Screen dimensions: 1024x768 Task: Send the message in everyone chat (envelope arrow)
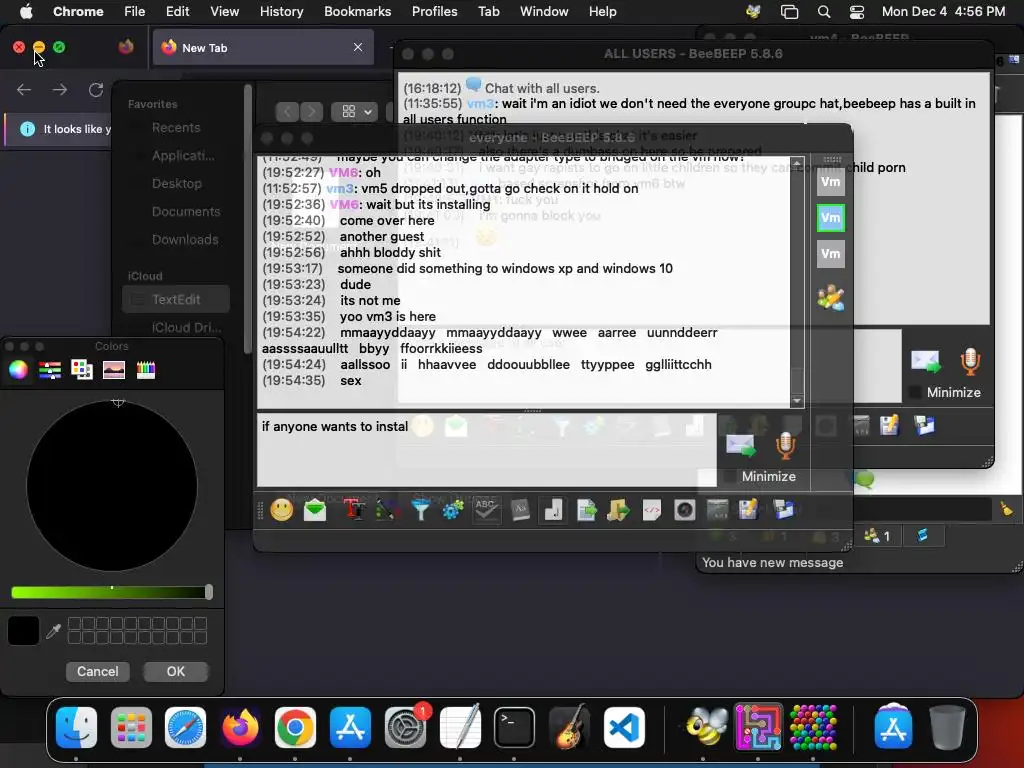click(x=741, y=445)
